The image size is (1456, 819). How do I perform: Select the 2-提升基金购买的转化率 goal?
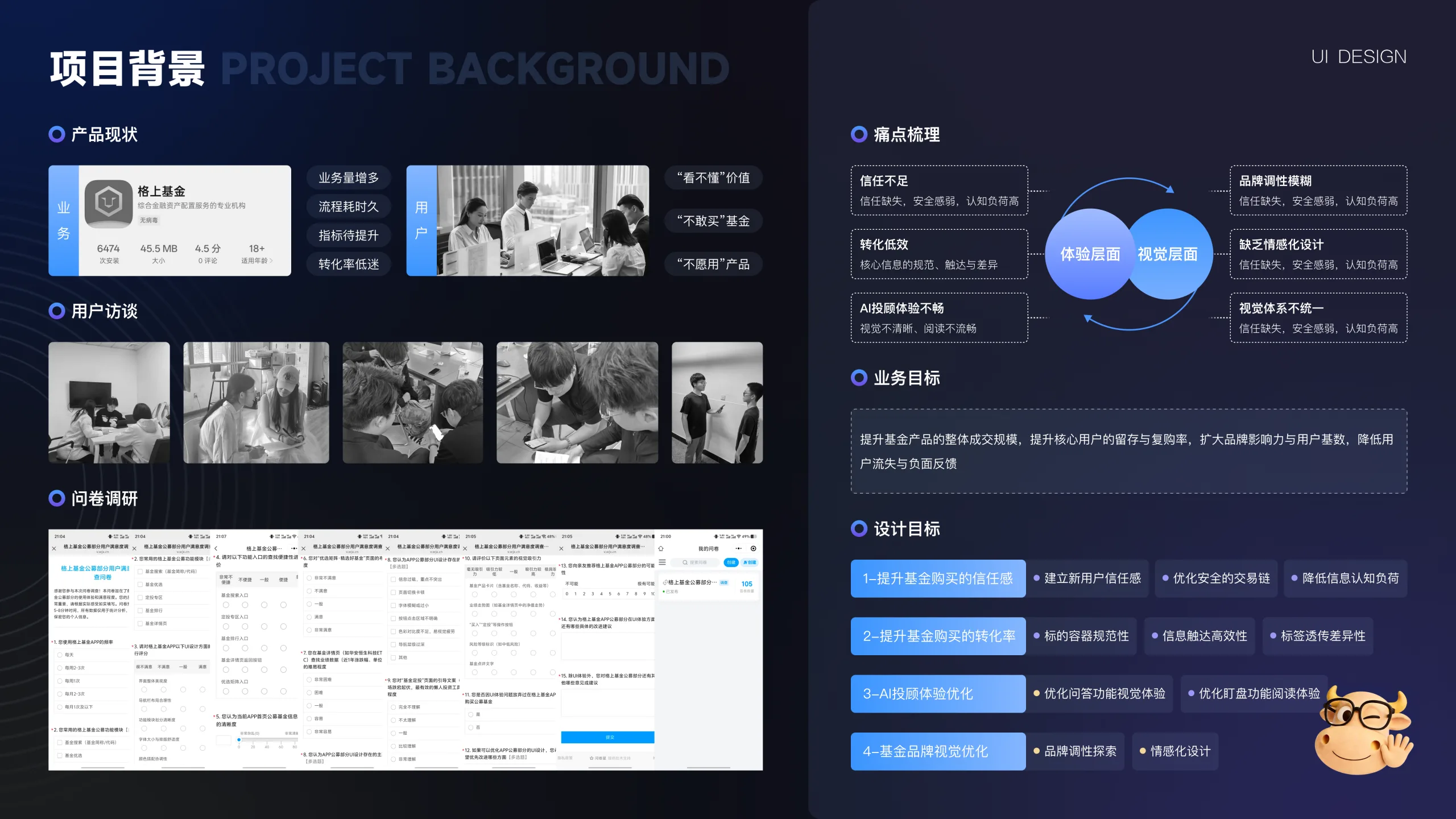click(x=938, y=636)
